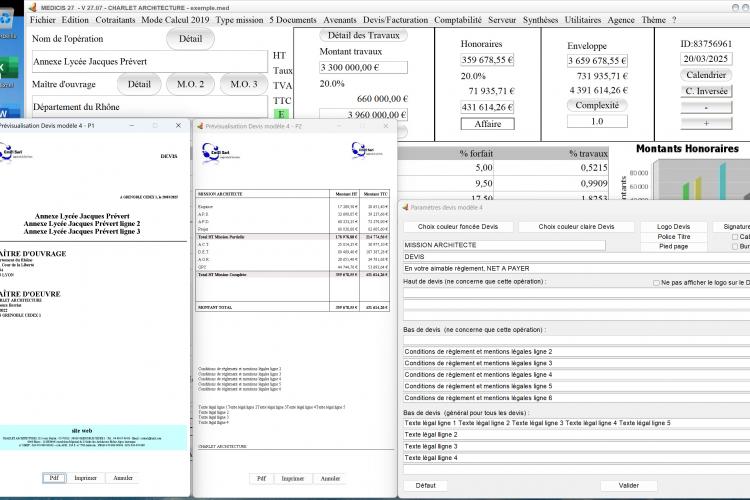Click the Enveloppe field 3 659 678,55 €
The image size is (750, 500).
[x=597, y=61]
